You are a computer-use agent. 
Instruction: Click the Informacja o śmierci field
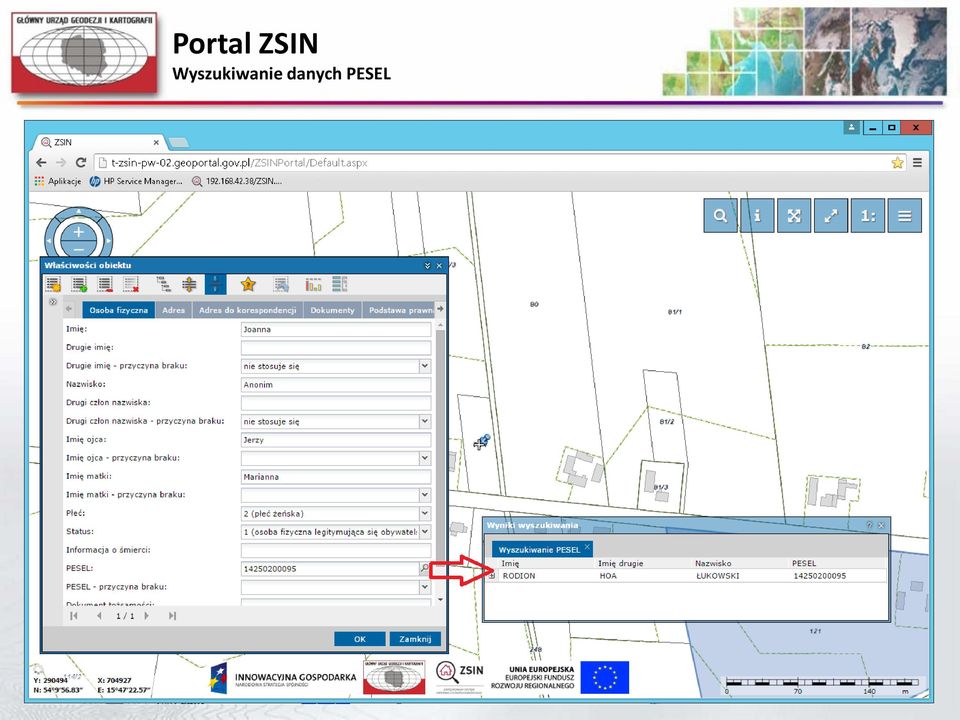pos(336,550)
